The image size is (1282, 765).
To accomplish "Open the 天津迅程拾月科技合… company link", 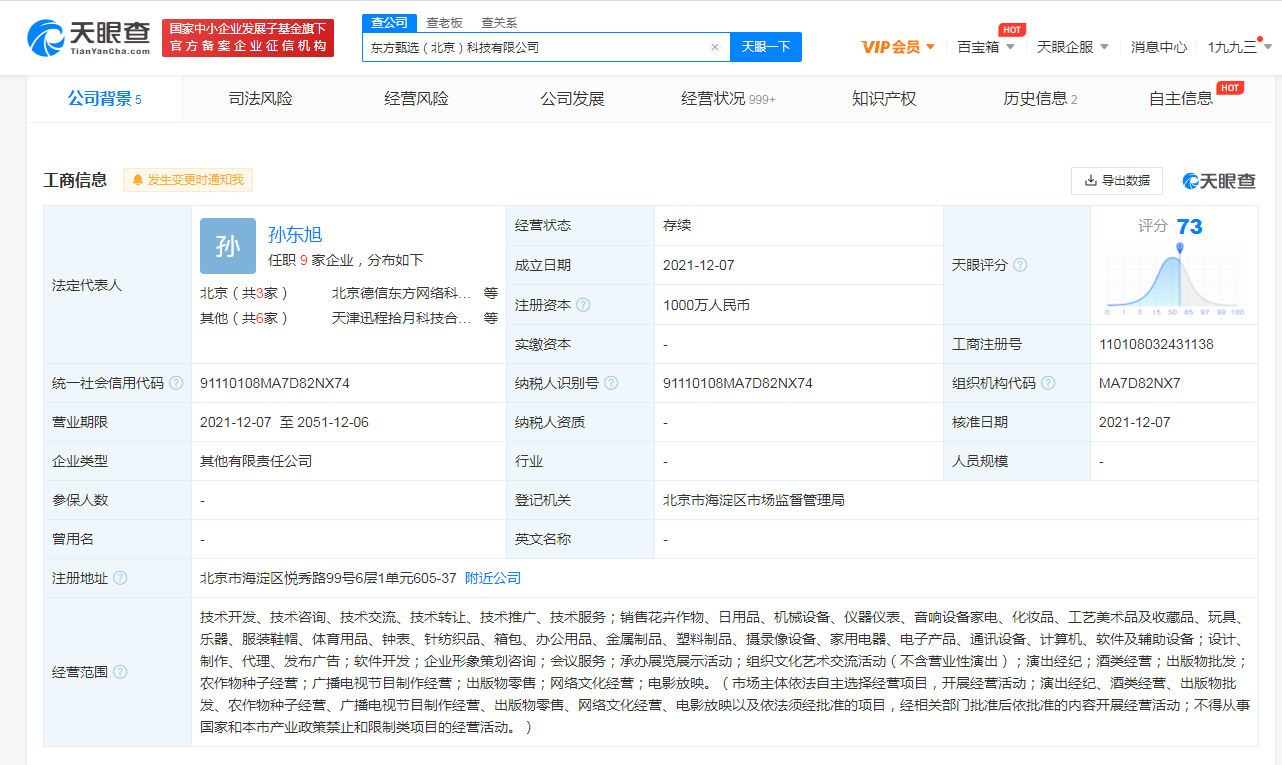I will [402, 318].
